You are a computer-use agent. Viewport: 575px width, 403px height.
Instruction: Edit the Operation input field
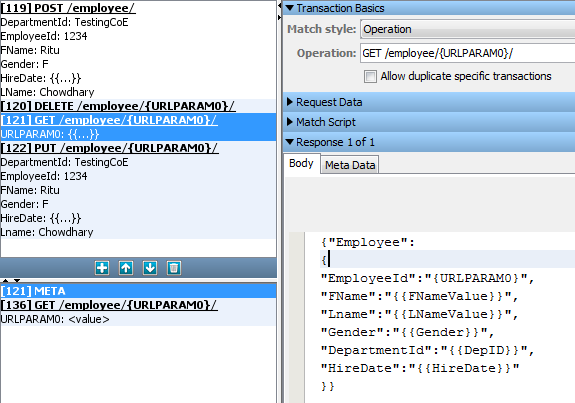[x=468, y=54]
